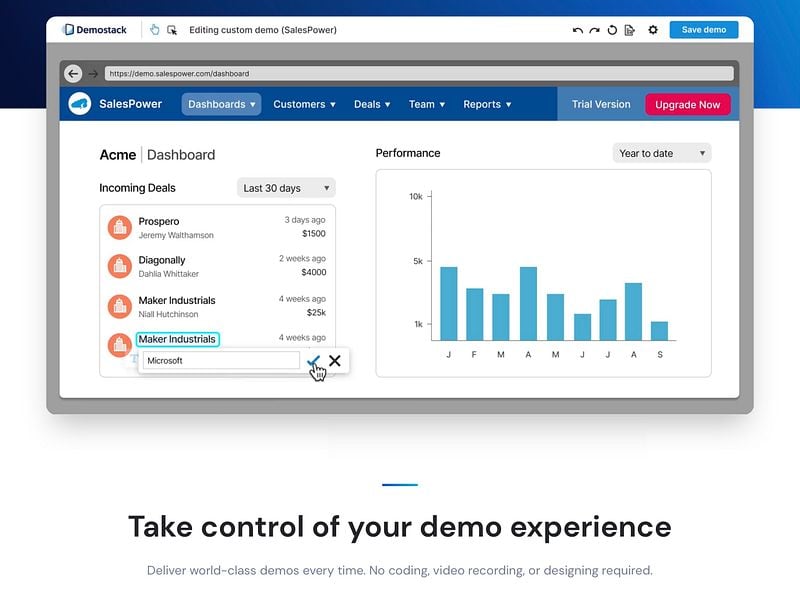Redo the last edit
Image resolution: width=800 pixels, height=600 pixels.
[594, 30]
